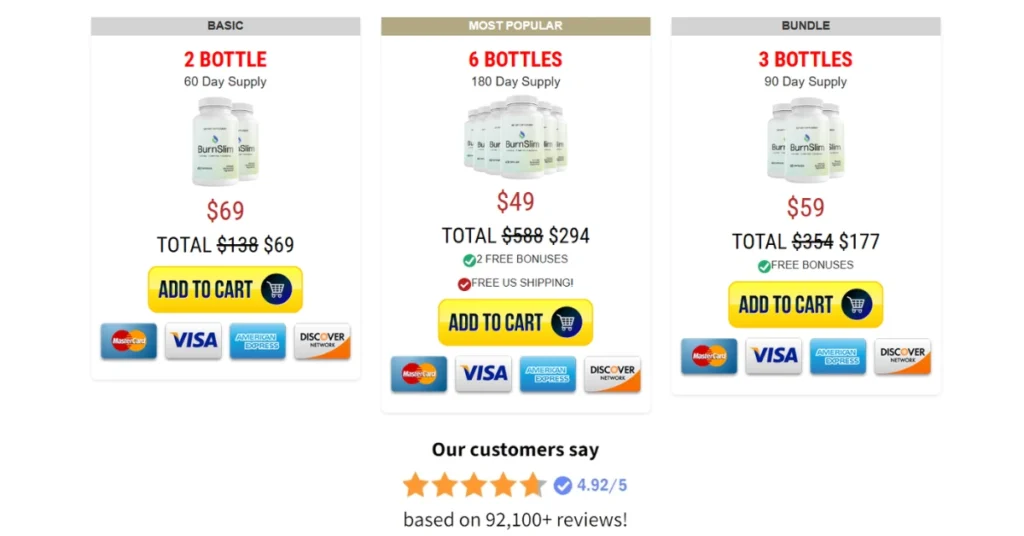Click red checkmark beside Free US Shipping

tap(464, 284)
